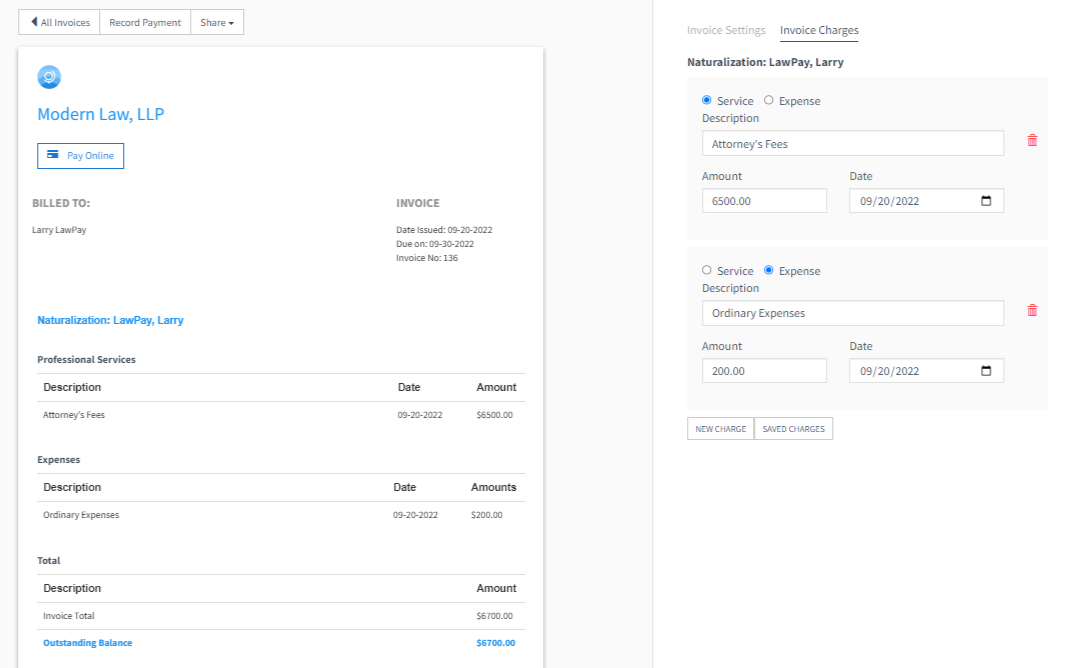Click the Modern Law logo icon

click(48, 77)
